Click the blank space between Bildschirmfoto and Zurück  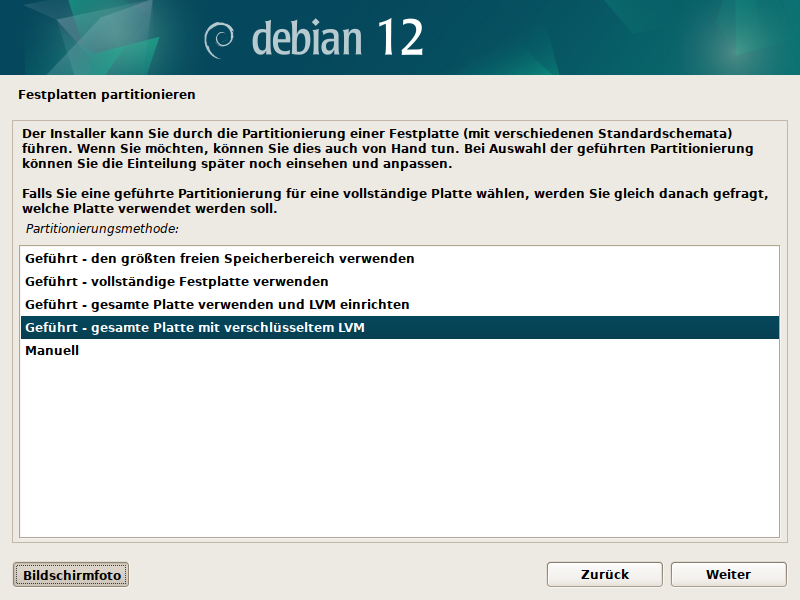coord(340,574)
